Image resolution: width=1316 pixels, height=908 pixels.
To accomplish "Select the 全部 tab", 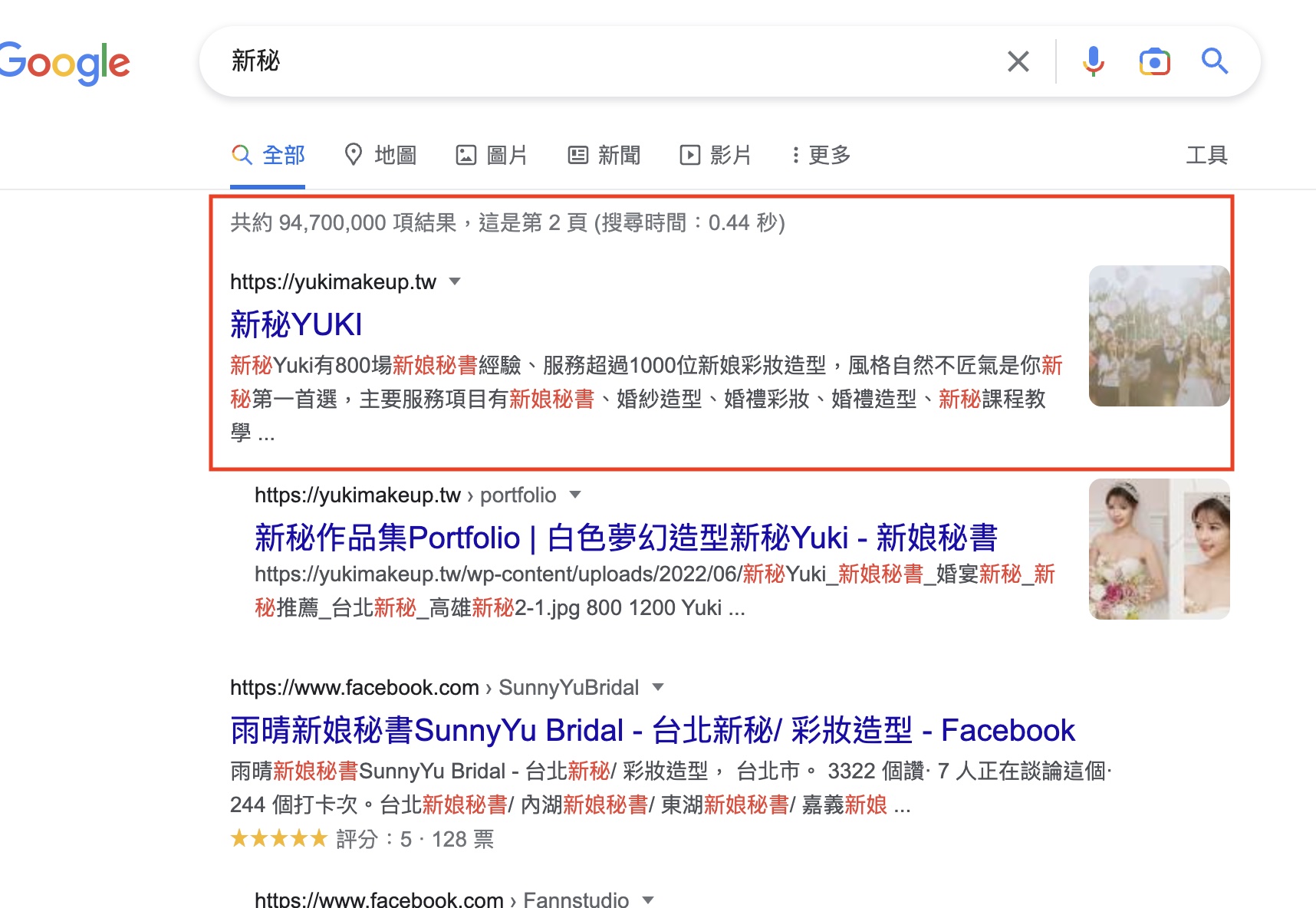I will coord(268,156).
